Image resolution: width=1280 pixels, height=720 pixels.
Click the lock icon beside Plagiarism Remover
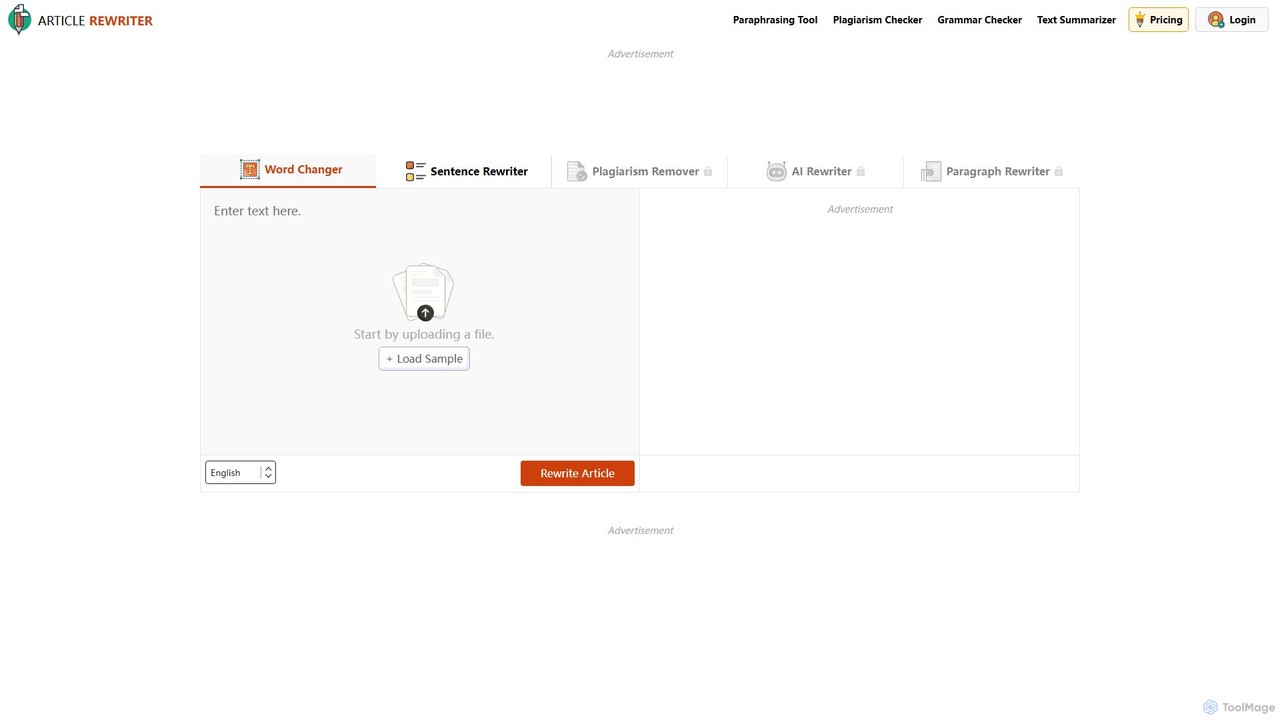[x=708, y=171]
